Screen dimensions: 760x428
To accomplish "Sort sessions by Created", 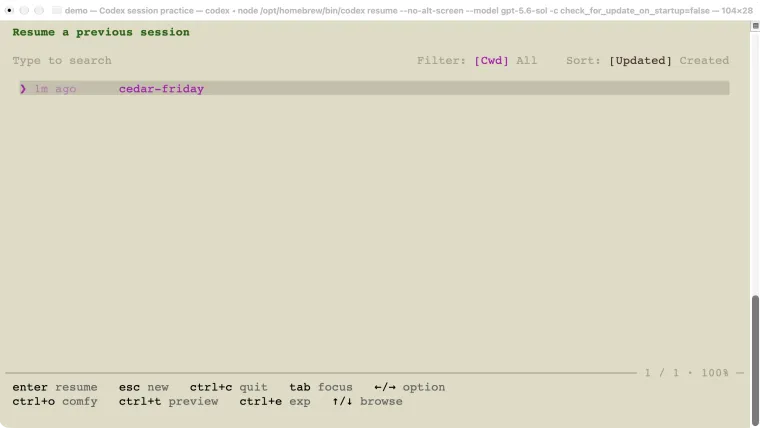I will pyautogui.click(x=704, y=61).
